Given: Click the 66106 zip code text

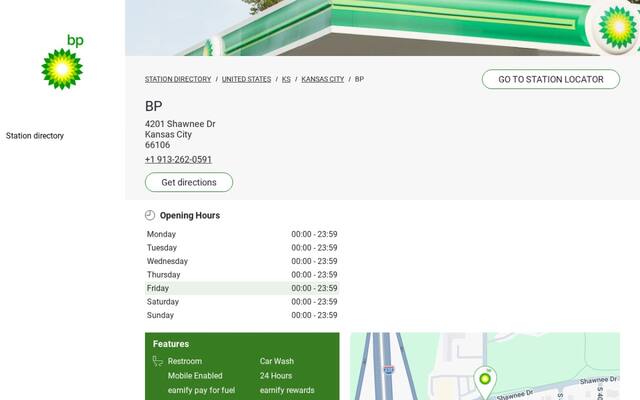Looking at the screenshot, I should coord(158,145).
